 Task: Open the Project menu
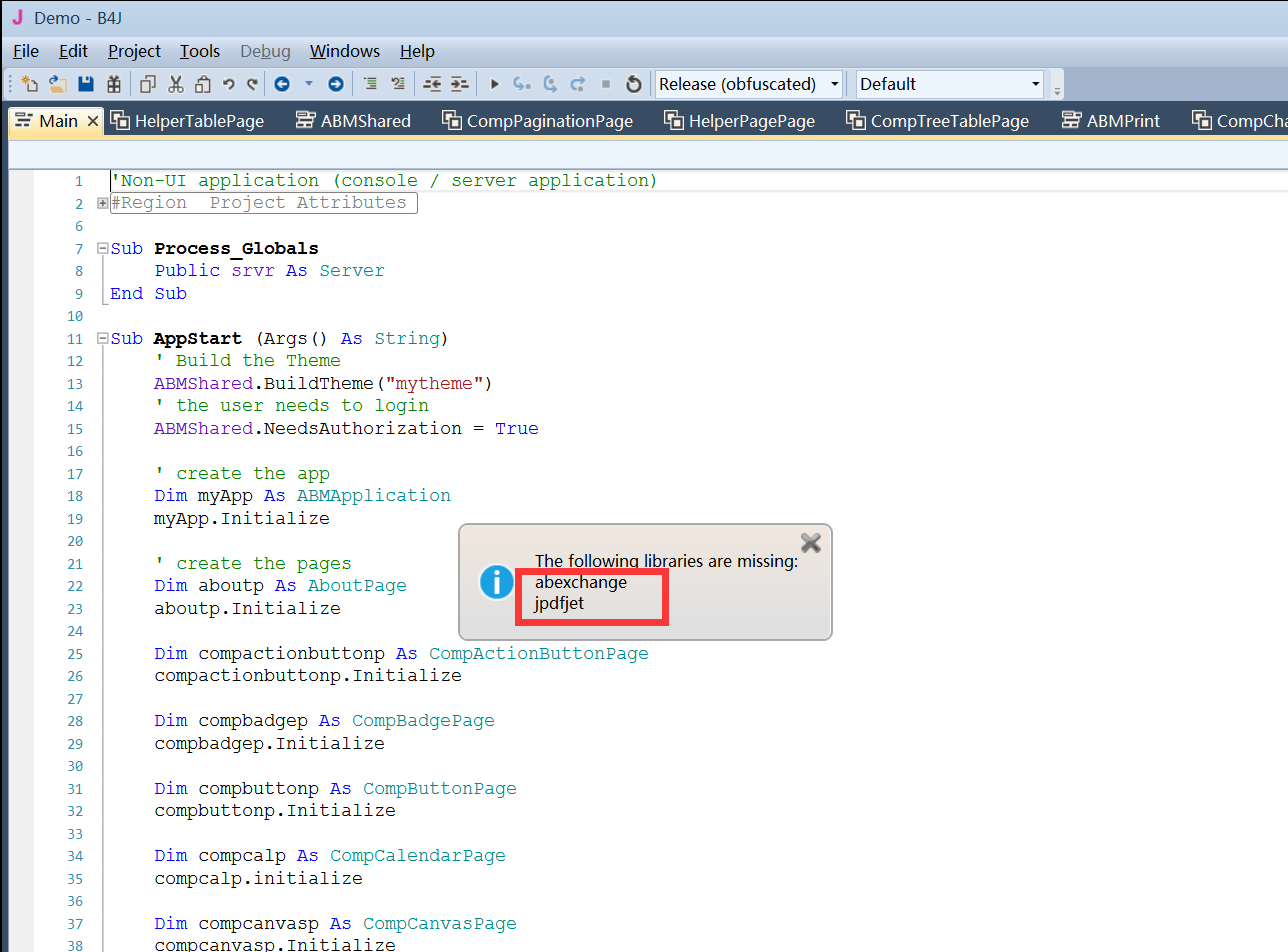pyautogui.click(x=134, y=51)
